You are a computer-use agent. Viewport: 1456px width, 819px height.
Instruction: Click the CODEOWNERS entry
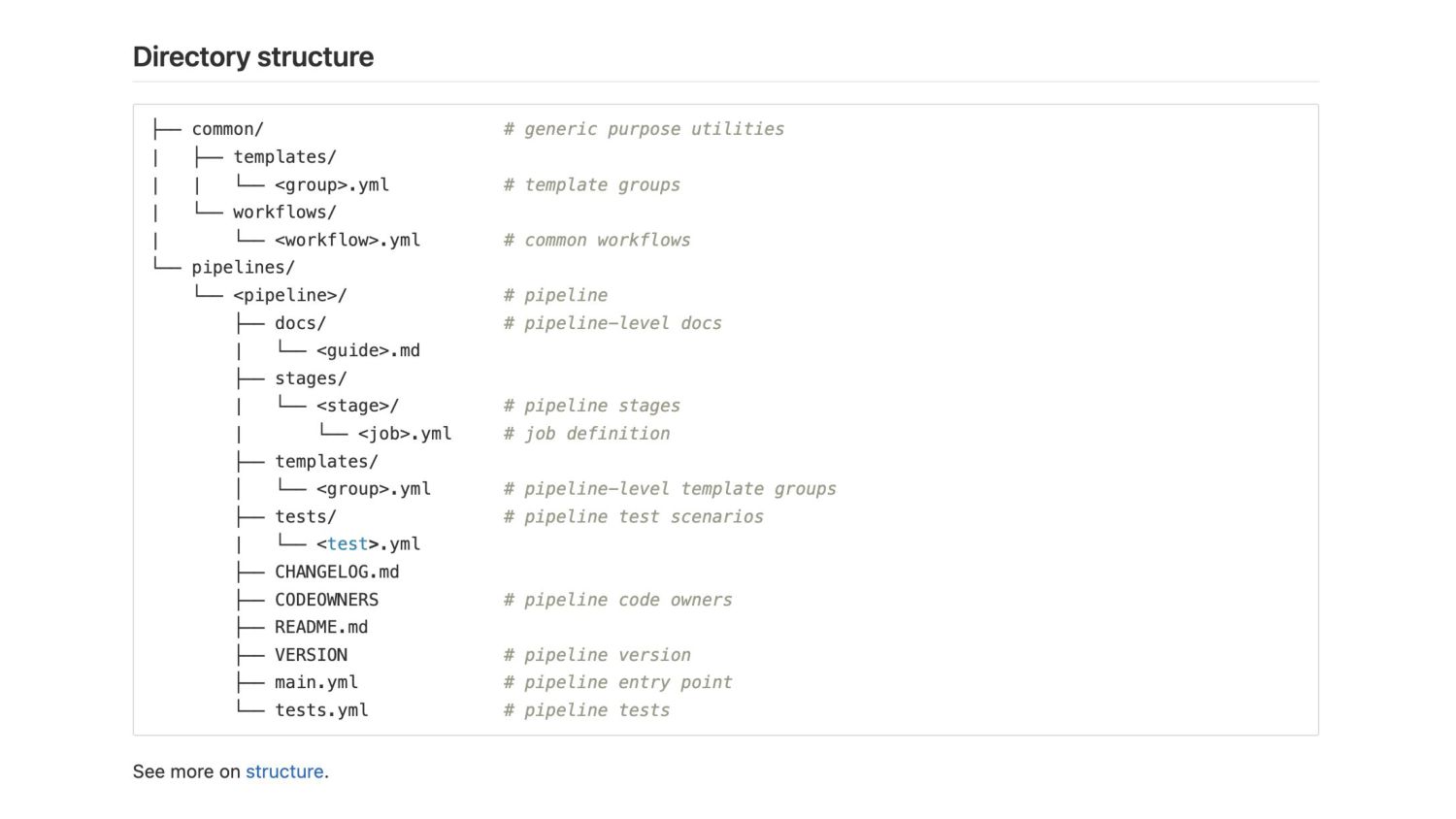(326, 600)
